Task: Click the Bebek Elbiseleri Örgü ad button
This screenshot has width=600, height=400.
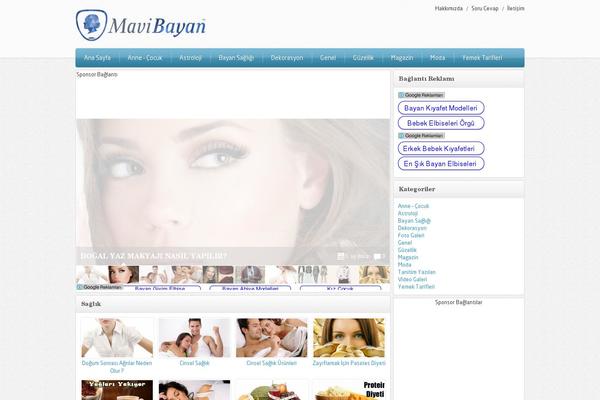Action: 441,123
